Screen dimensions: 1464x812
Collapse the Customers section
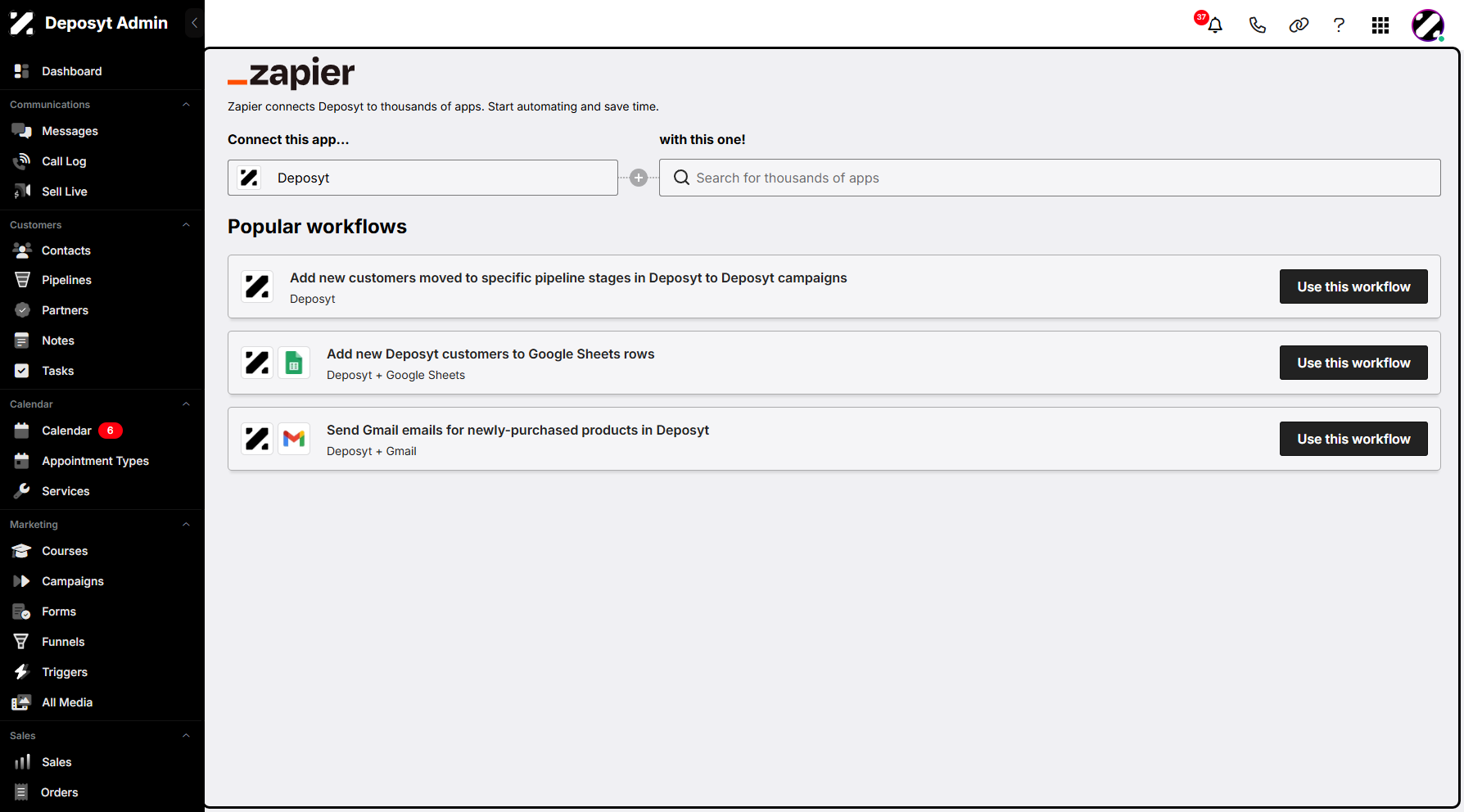coord(186,225)
